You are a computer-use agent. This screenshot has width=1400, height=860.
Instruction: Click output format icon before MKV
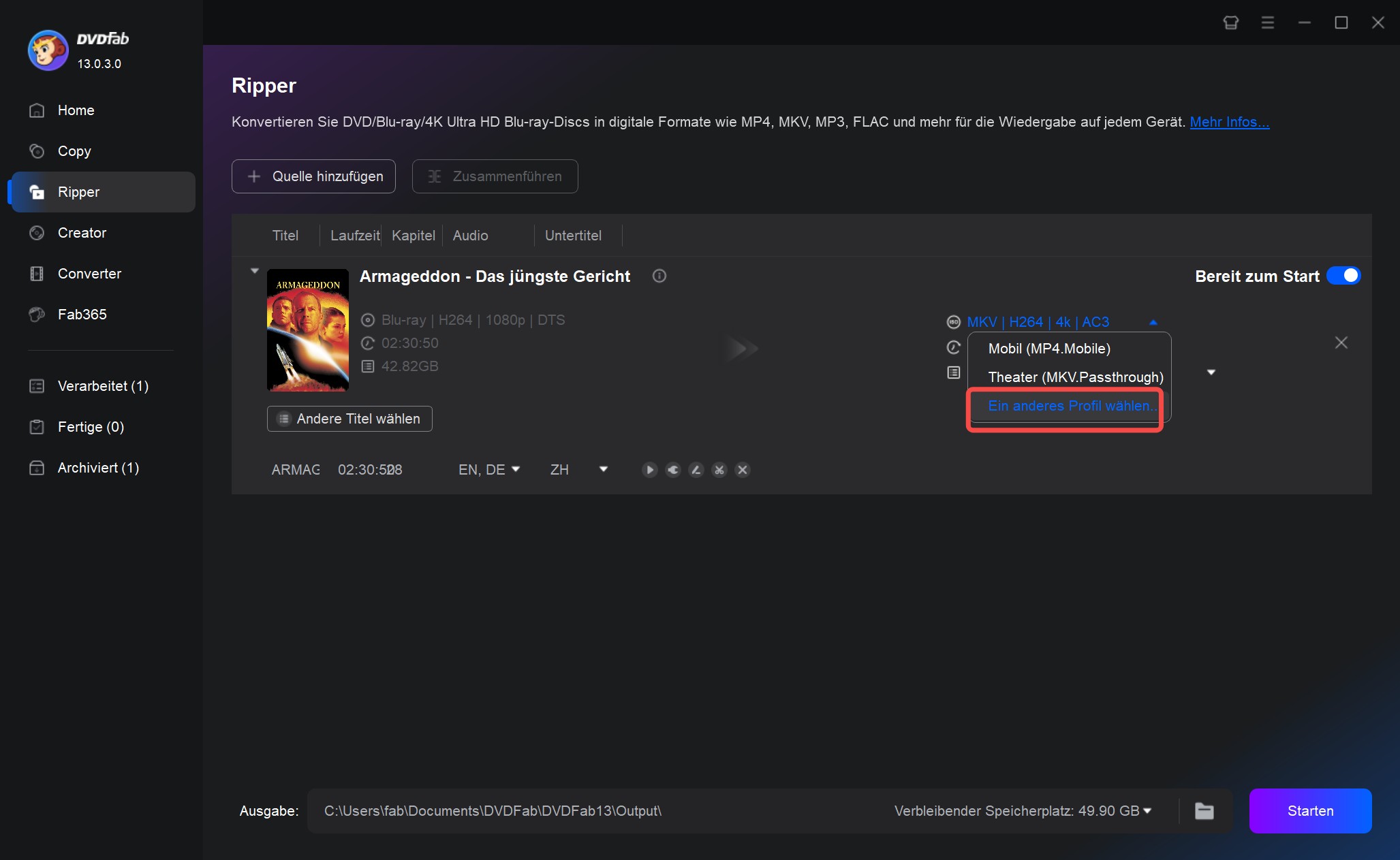(x=954, y=322)
